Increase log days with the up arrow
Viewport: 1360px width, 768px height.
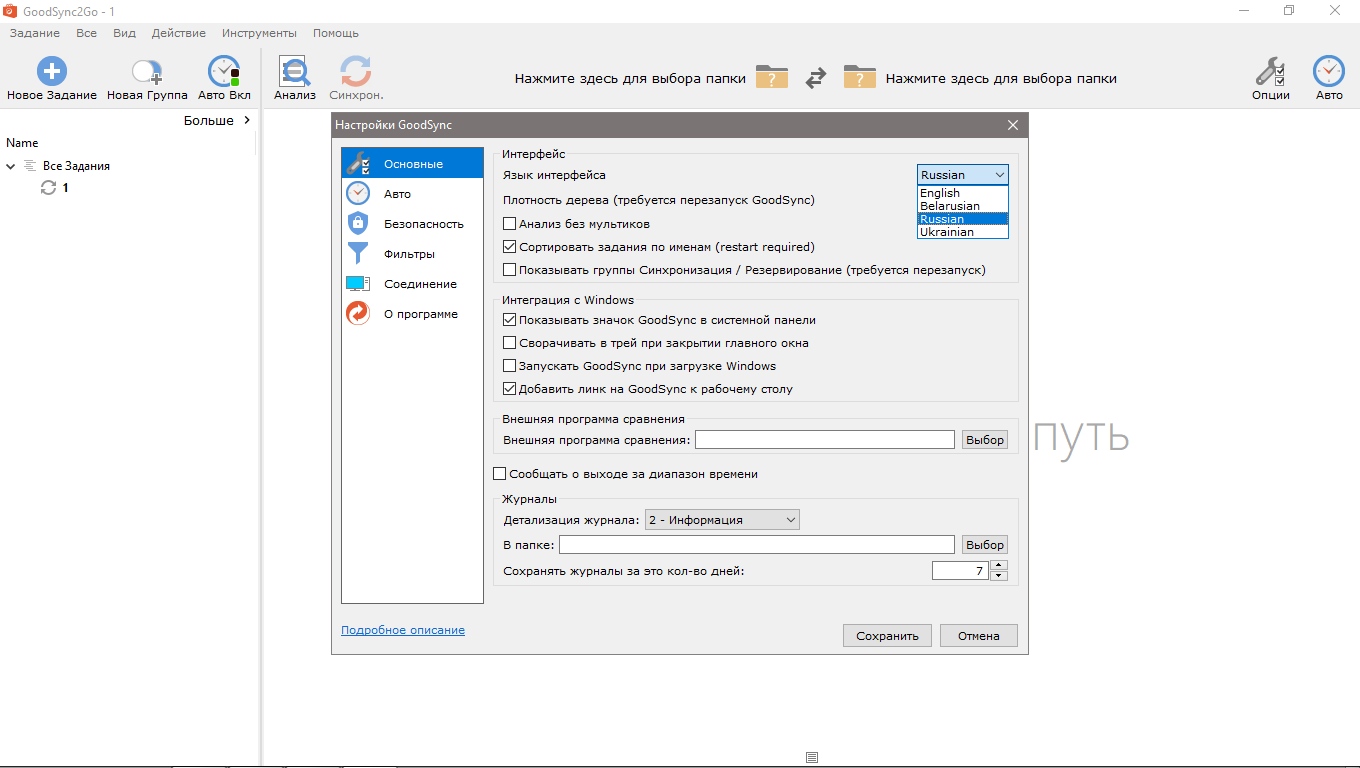tap(999, 566)
